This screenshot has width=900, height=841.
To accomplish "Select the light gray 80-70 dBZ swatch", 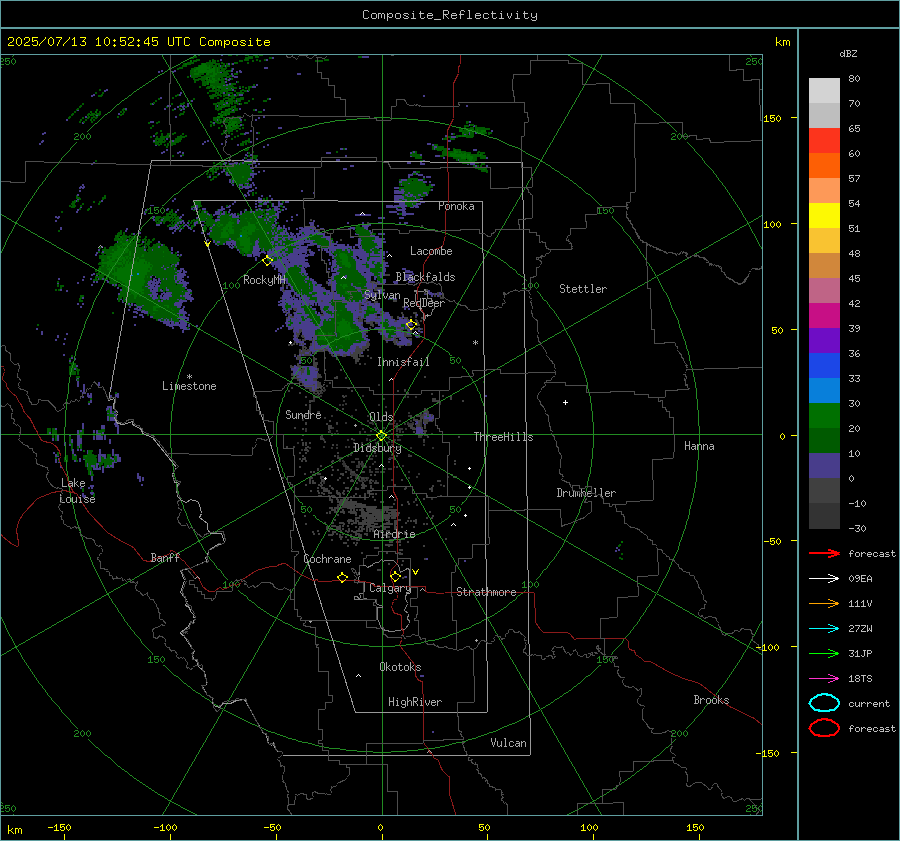I will coord(824,91).
